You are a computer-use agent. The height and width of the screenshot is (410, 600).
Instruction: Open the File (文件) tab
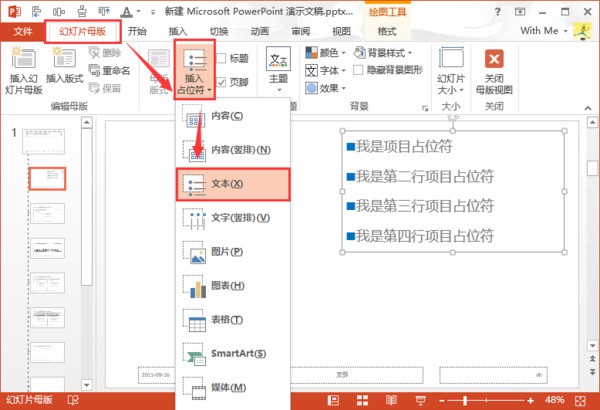tap(23, 31)
